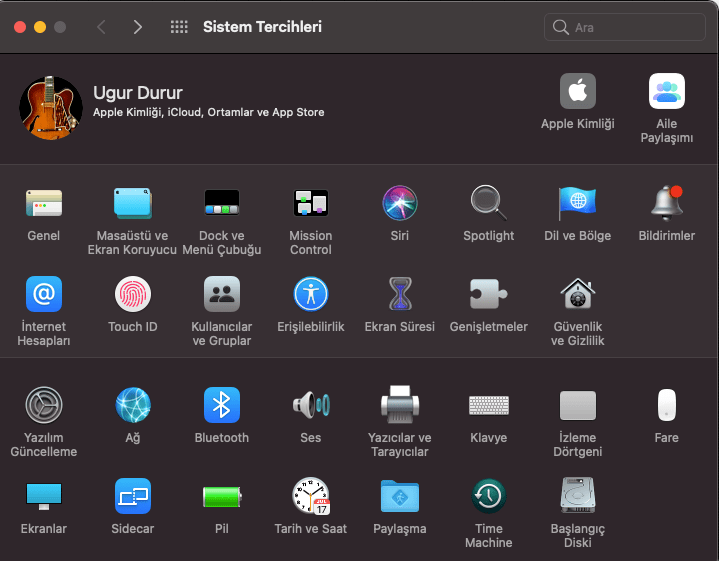Open Güvenlik ve Gizlilik settings

tap(577, 294)
